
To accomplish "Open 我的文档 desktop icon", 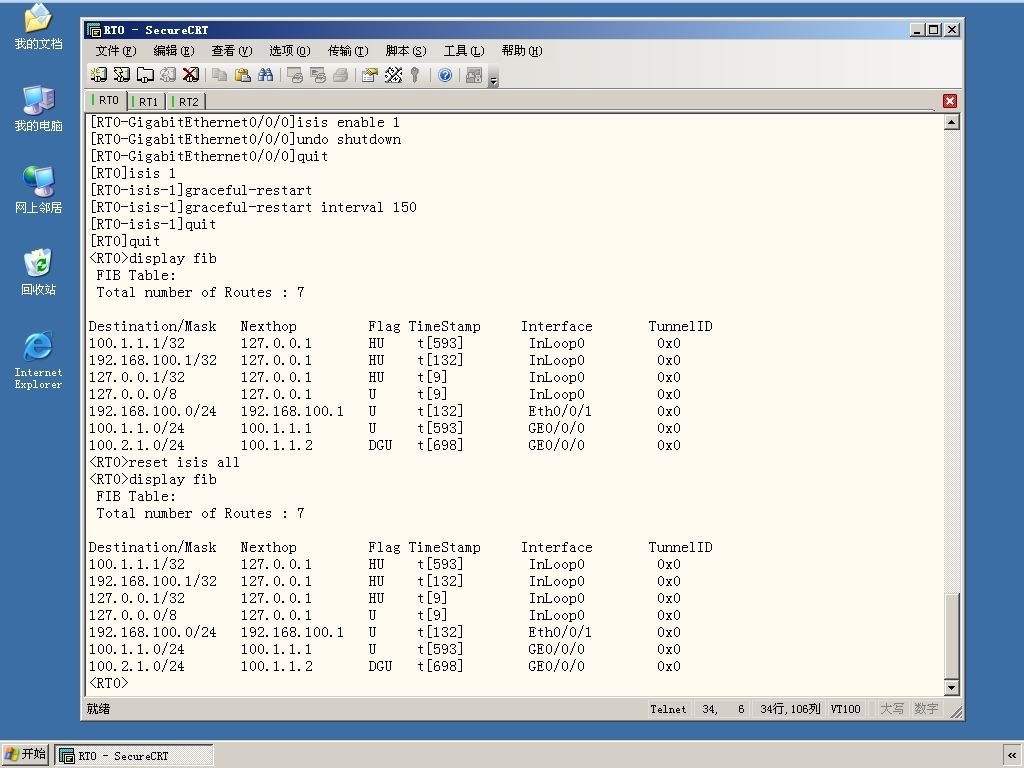I will [x=39, y=27].
